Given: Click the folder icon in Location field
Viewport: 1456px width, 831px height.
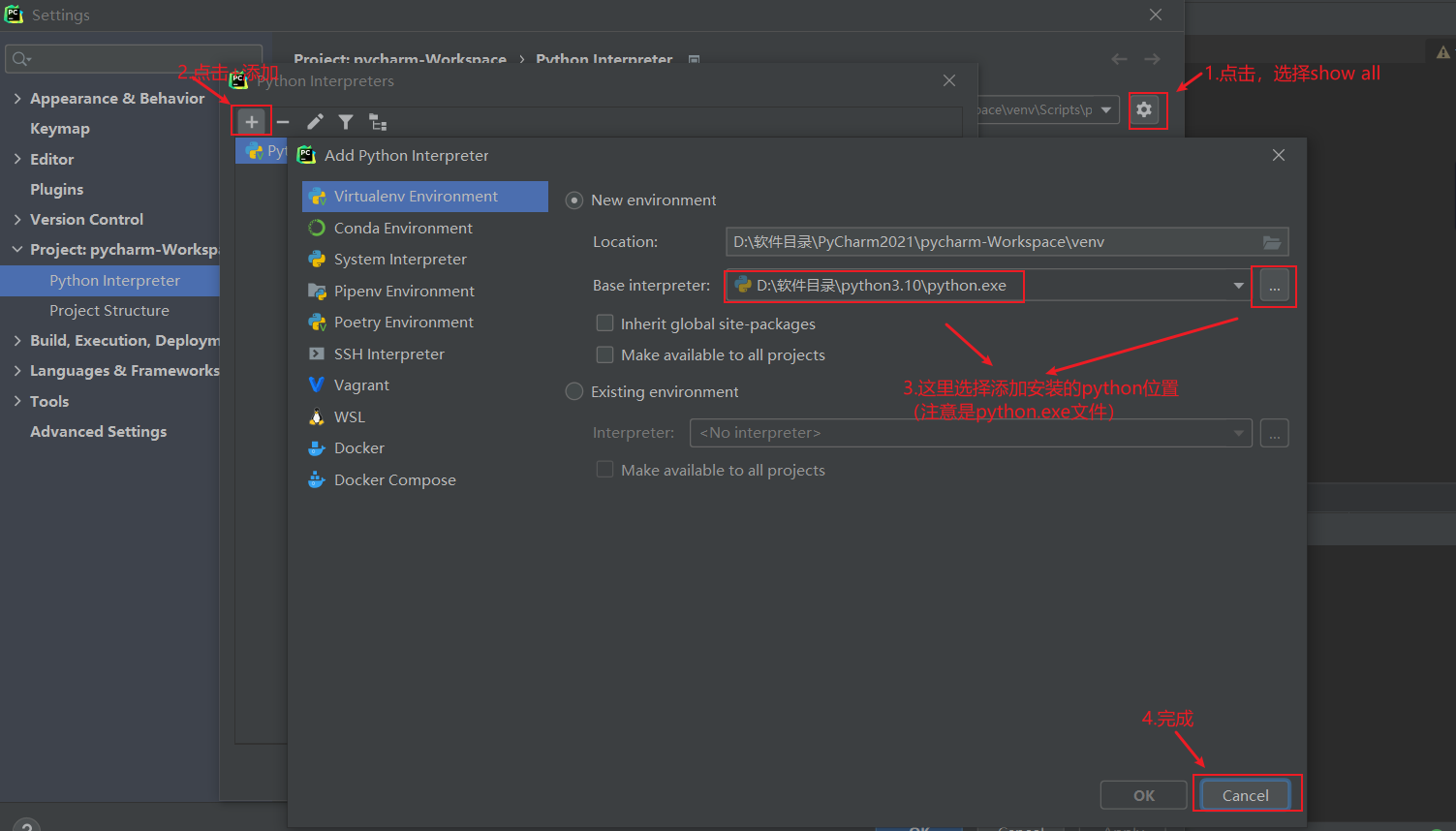Looking at the screenshot, I should 1272,242.
